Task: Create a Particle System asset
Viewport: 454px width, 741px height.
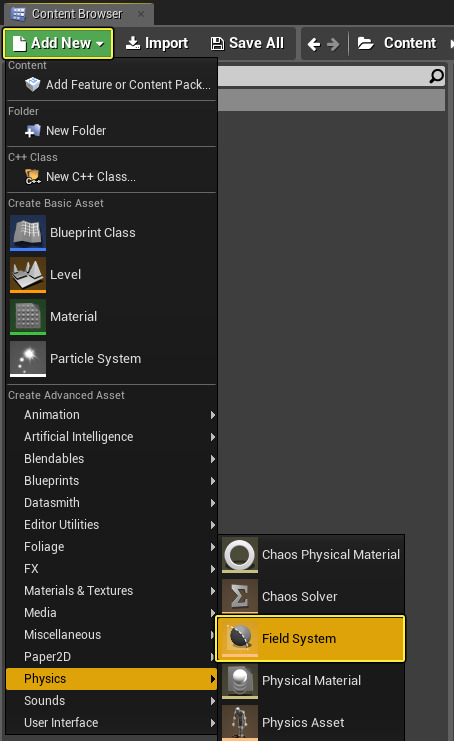Action: (x=111, y=359)
